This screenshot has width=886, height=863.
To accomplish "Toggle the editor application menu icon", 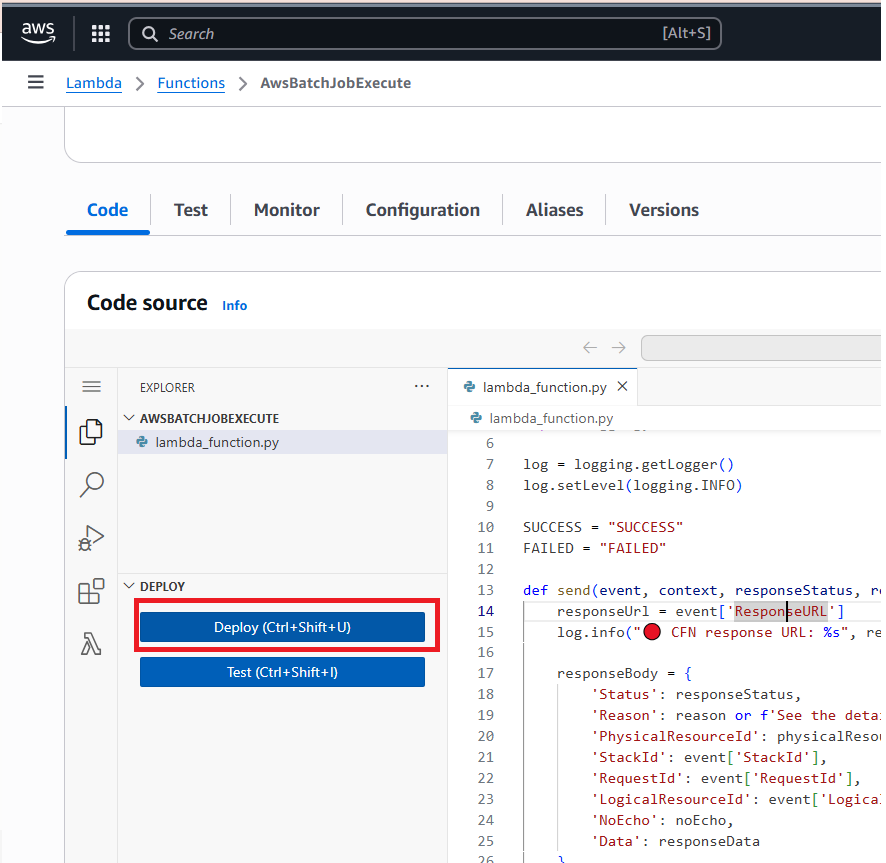I will [x=91, y=387].
